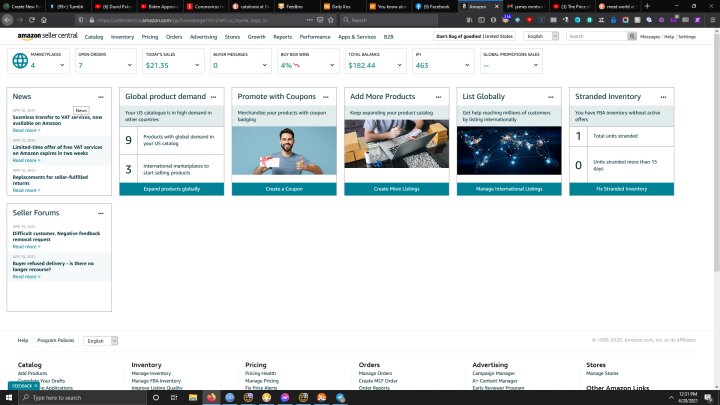Go back with the browser back arrow

point(7,20)
